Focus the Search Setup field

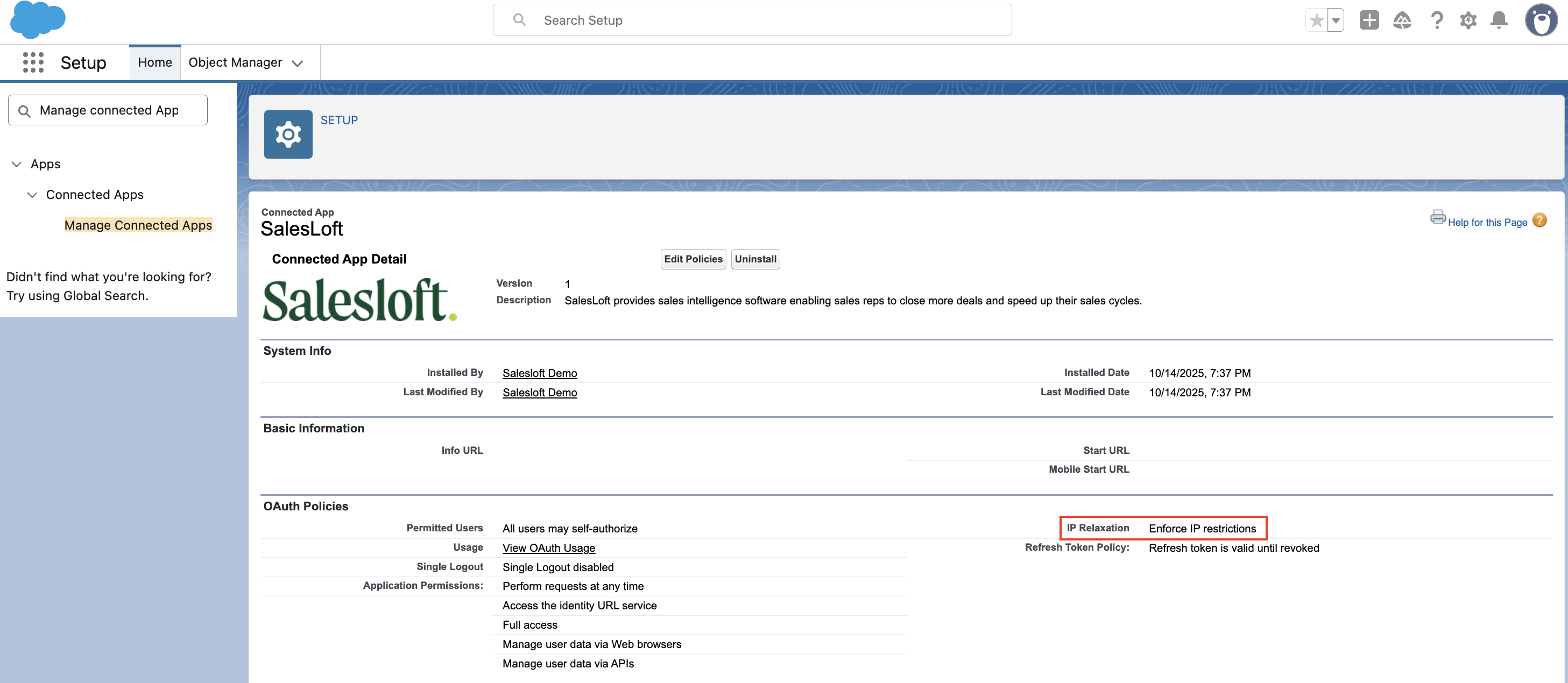[752, 20]
